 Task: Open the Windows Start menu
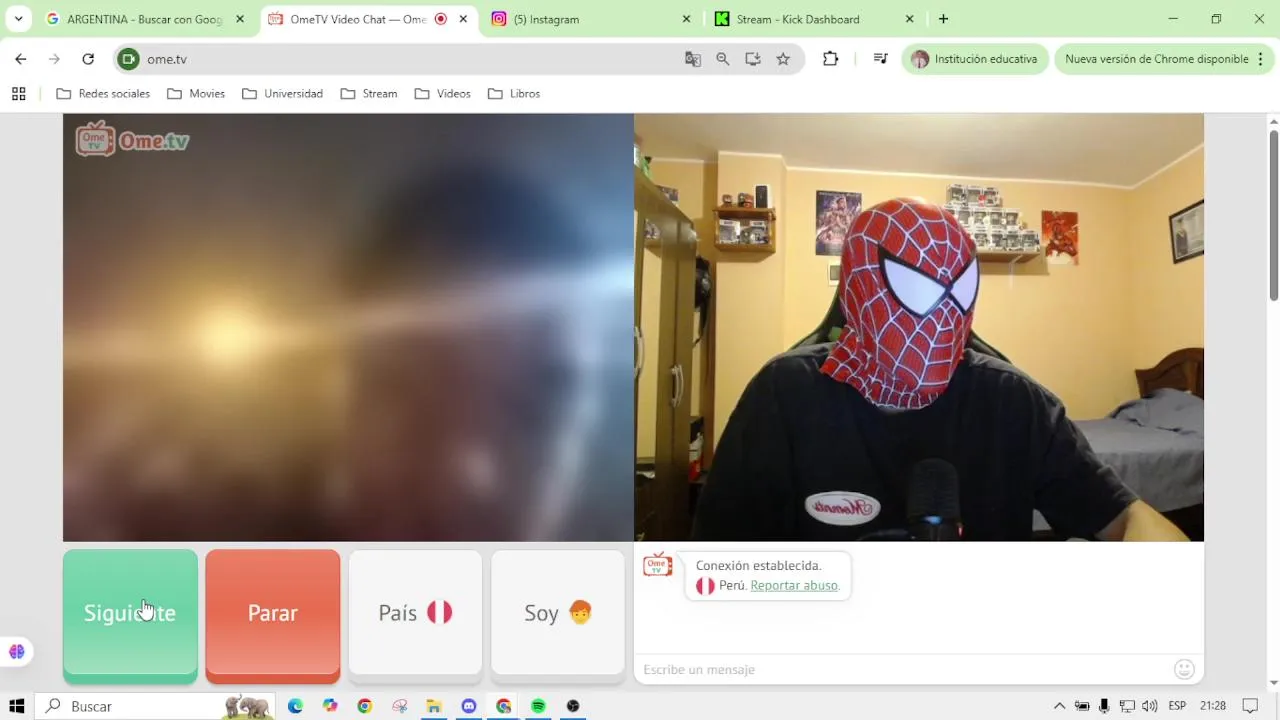coord(16,706)
